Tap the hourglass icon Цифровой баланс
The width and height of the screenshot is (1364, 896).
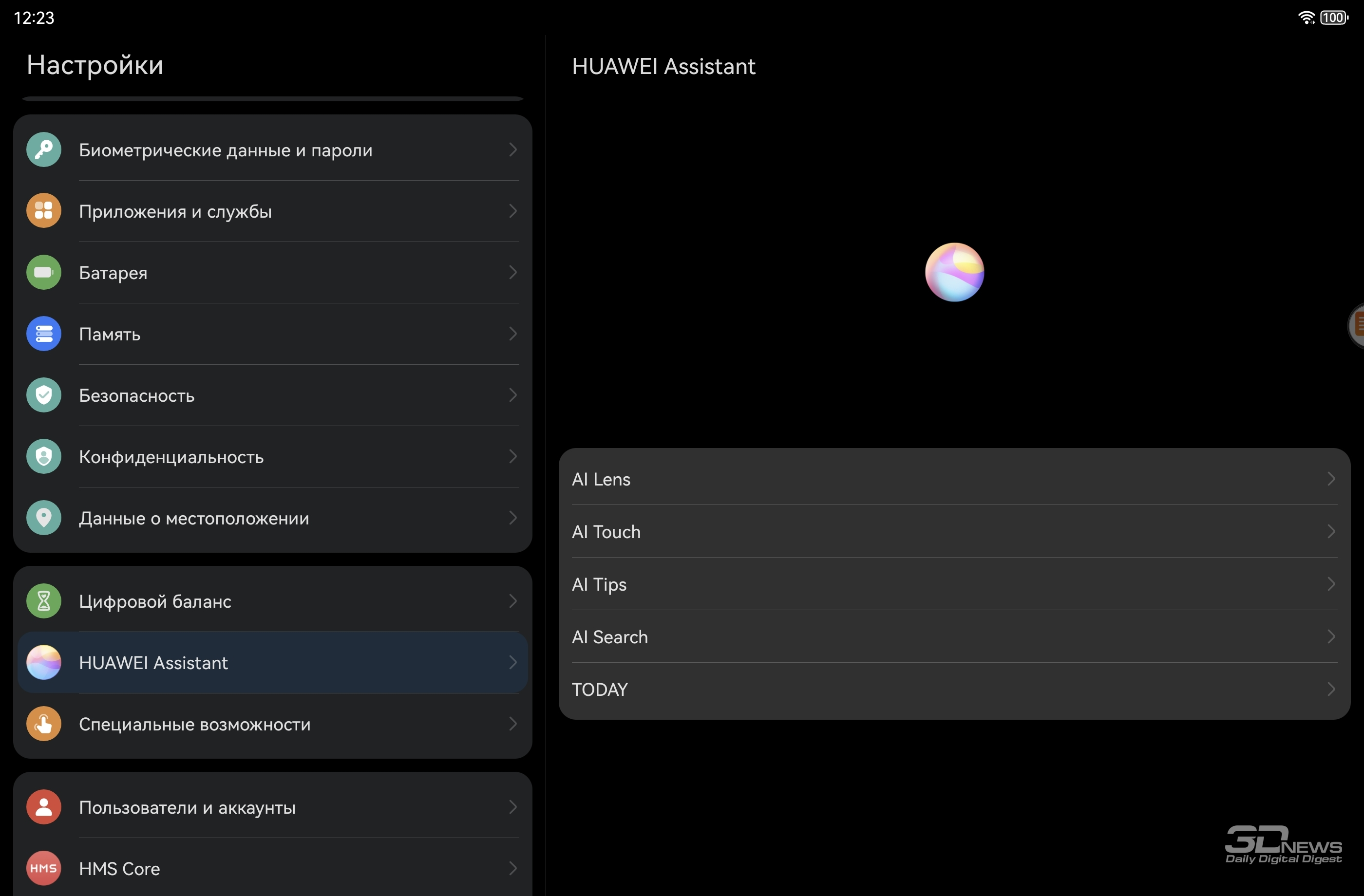[43, 601]
